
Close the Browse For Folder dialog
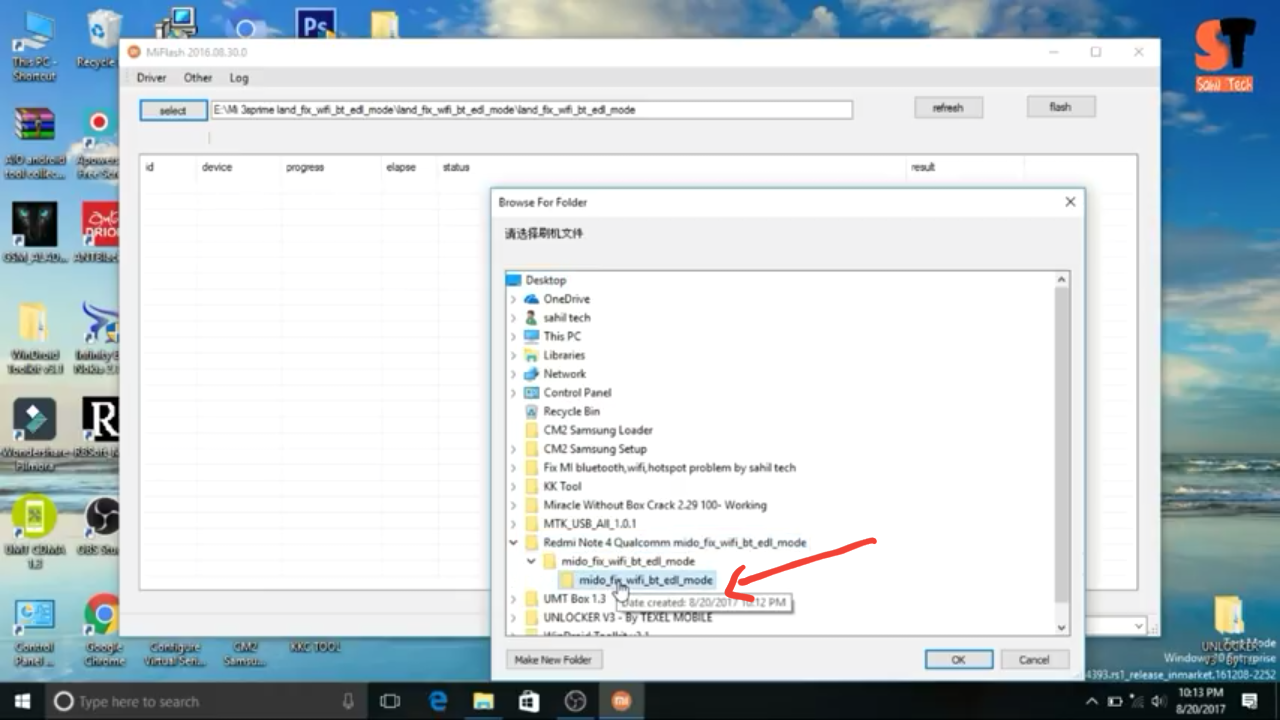(1070, 202)
